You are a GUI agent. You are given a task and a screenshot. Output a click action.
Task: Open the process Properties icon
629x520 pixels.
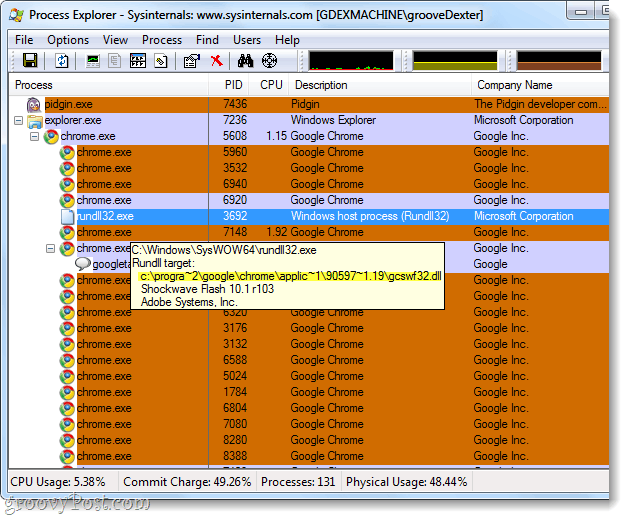[192, 61]
